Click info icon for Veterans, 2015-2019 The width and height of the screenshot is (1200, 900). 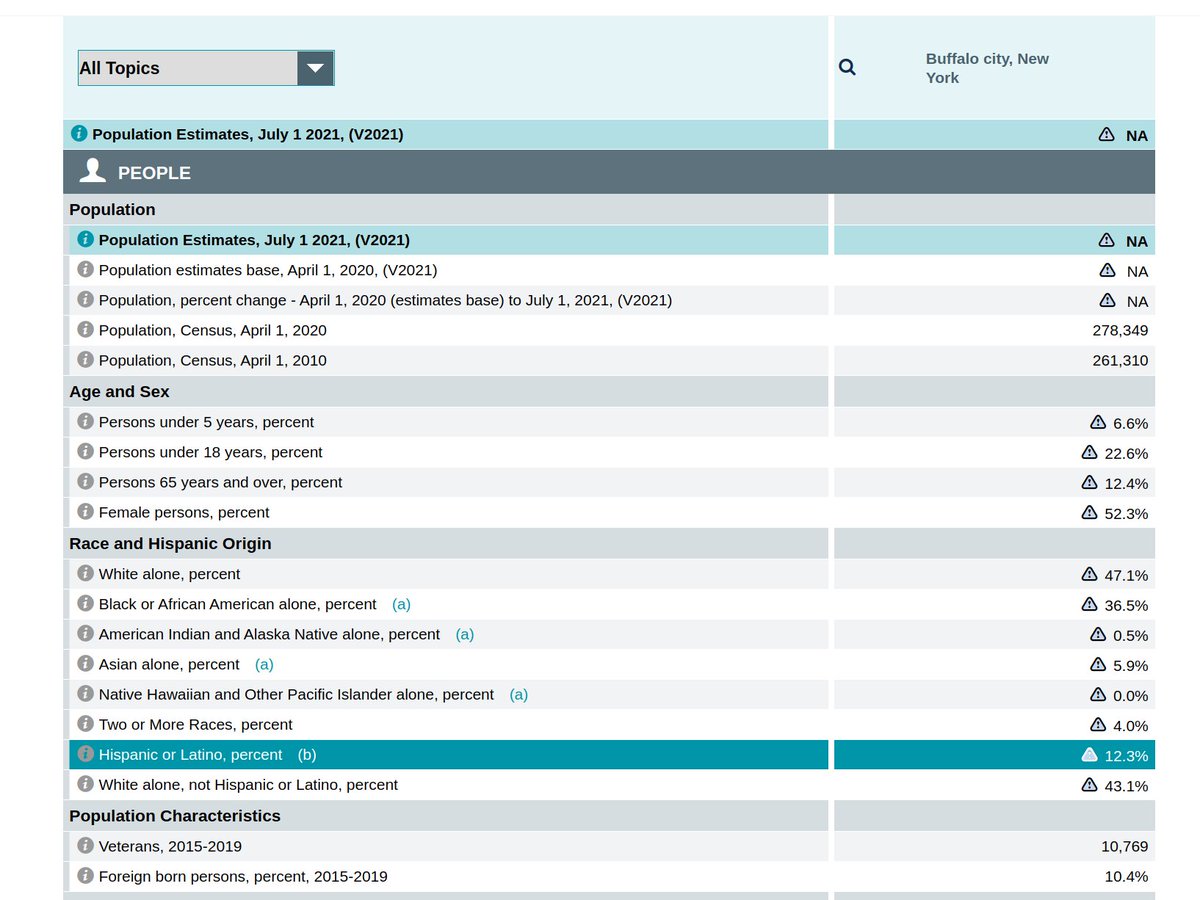tap(86, 846)
